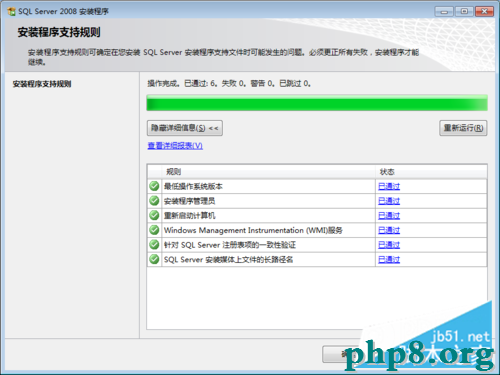Image resolution: width=500 pixels, height=375 pixels.
Task: Click the green completed progress bar
Action: point(317,103)
